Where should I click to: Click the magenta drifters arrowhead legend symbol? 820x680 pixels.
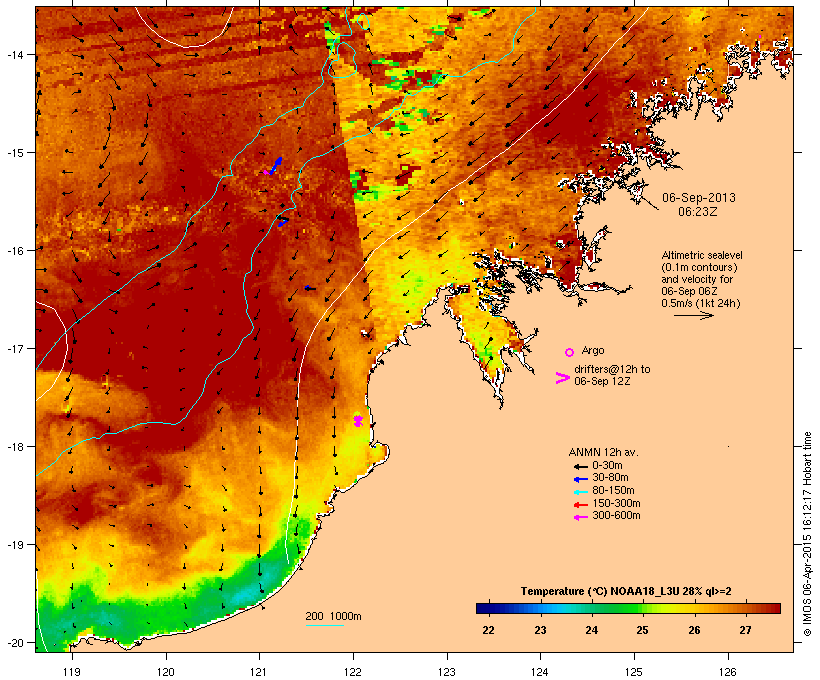562,378
